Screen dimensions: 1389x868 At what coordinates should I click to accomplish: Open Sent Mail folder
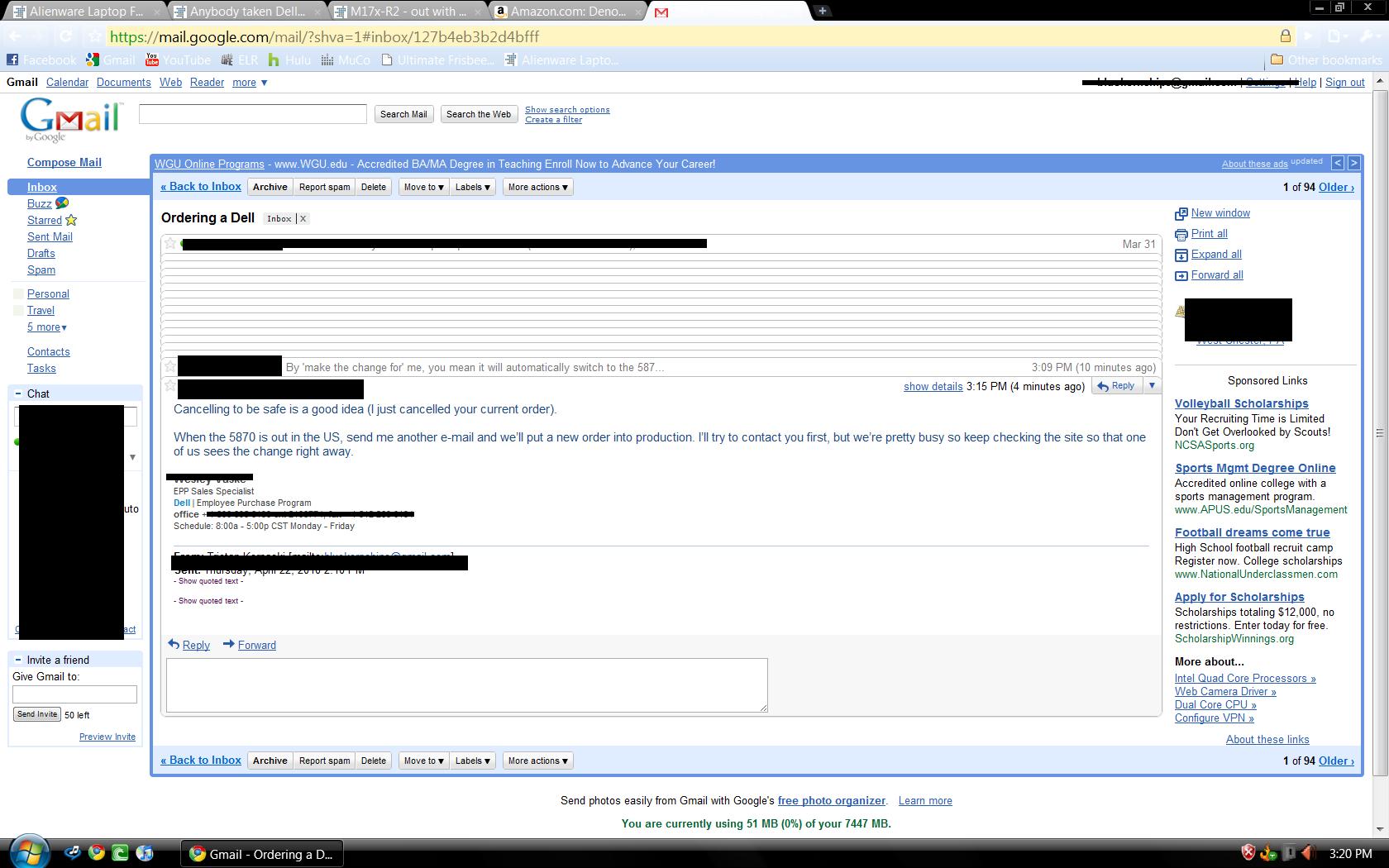(x=50, y=237)
